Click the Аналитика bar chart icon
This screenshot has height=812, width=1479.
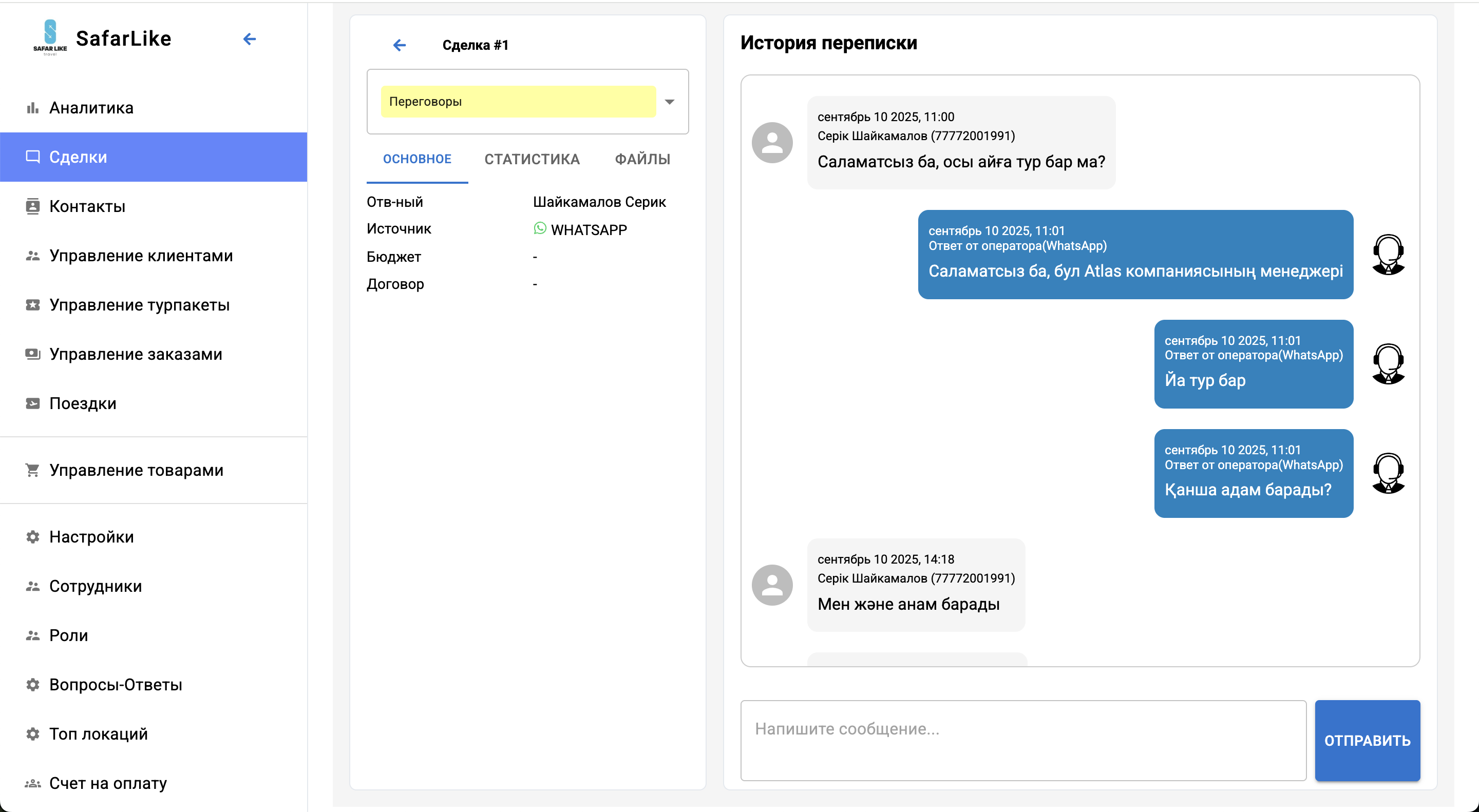[x=33, y=108]
